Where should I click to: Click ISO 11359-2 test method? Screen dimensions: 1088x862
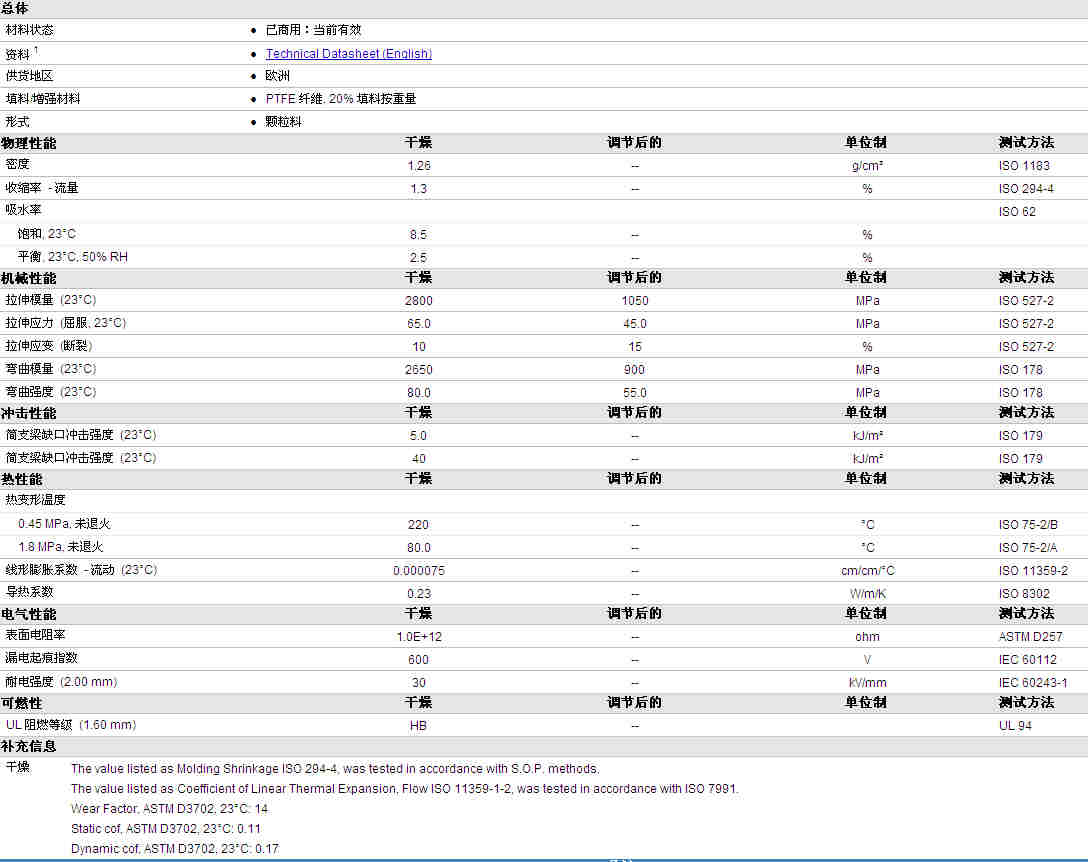point(1034,571)
